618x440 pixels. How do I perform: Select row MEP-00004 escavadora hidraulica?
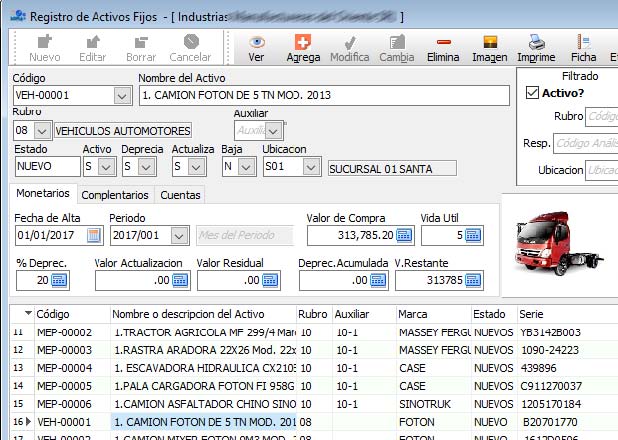314,368
